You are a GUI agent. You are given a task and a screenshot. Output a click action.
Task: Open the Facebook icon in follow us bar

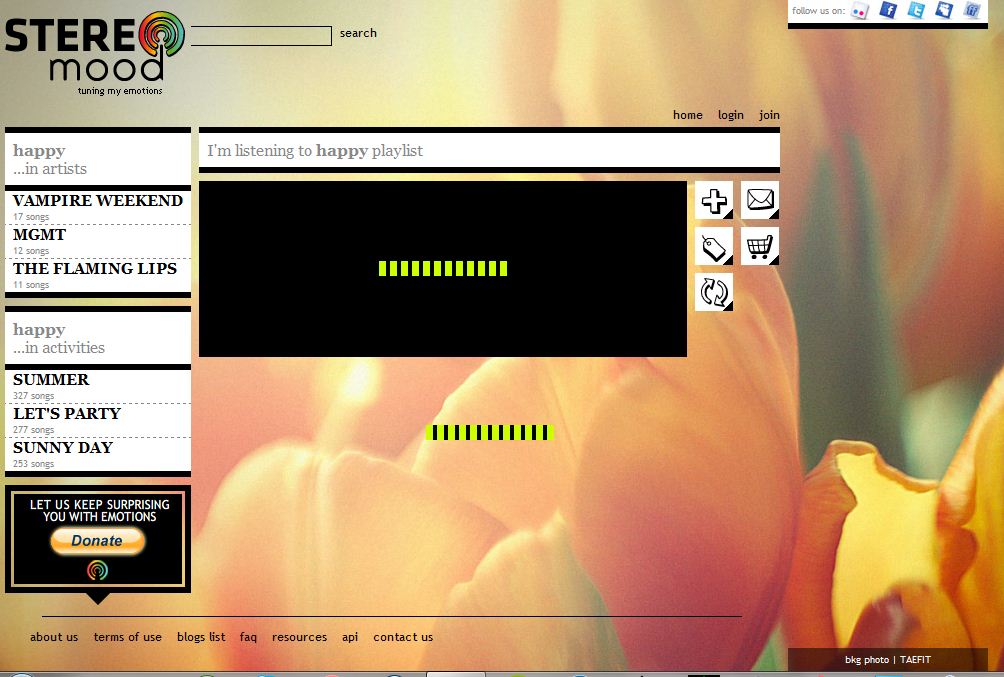tap(887, 11)
